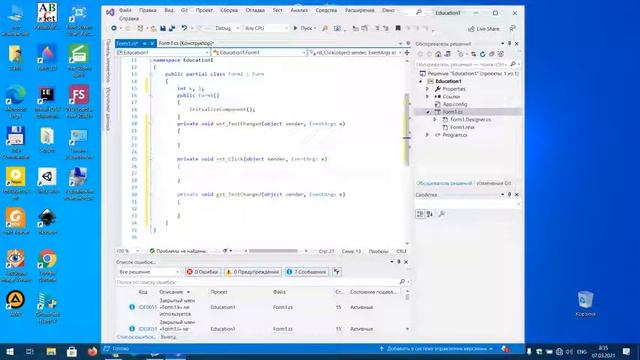Open the Правка menu
Screen dimensions: 640x360
pos(147,10)
